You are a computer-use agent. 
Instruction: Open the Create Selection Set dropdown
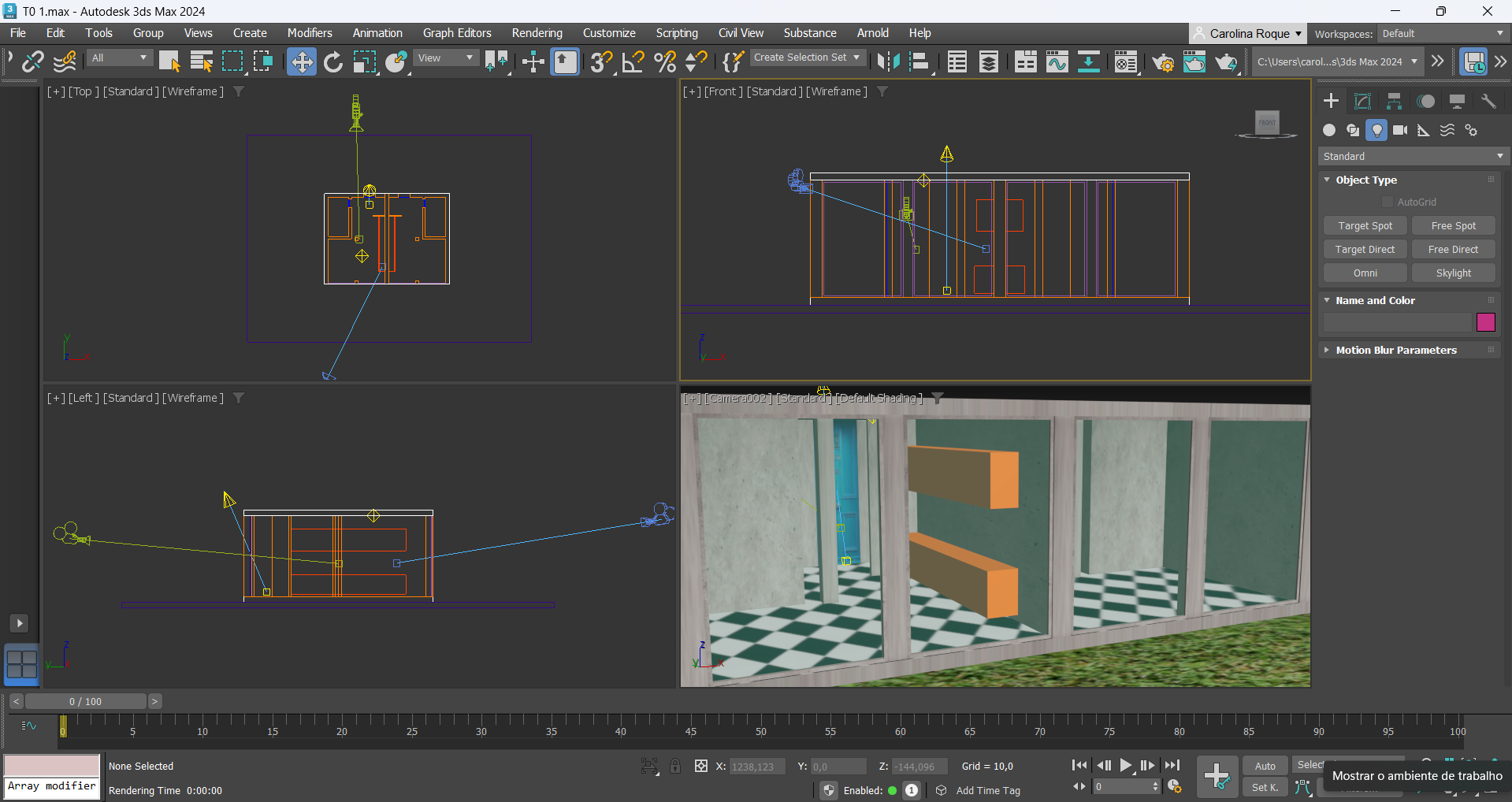pos(807,58)
